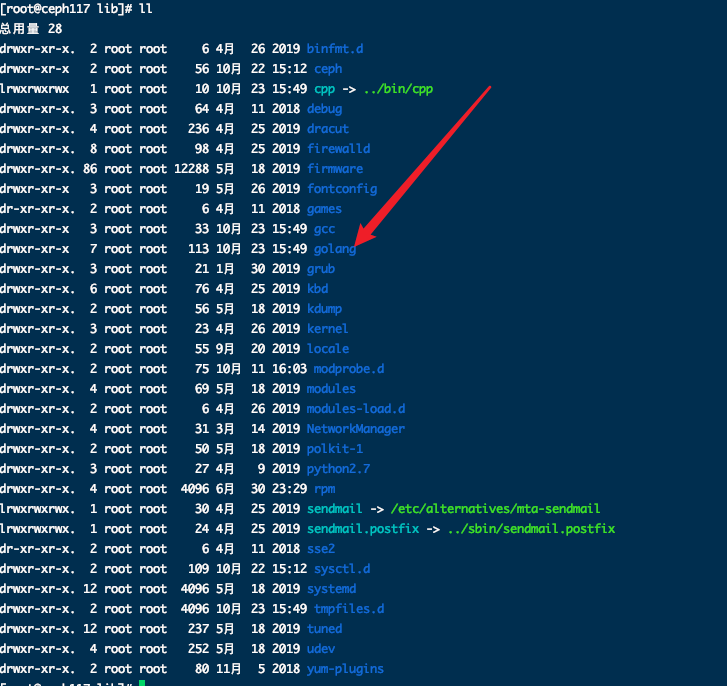The image size is (727, 686).
Task: Click the modprobe.d directory name
Action: pyautogui.click(x=349, y=368)
